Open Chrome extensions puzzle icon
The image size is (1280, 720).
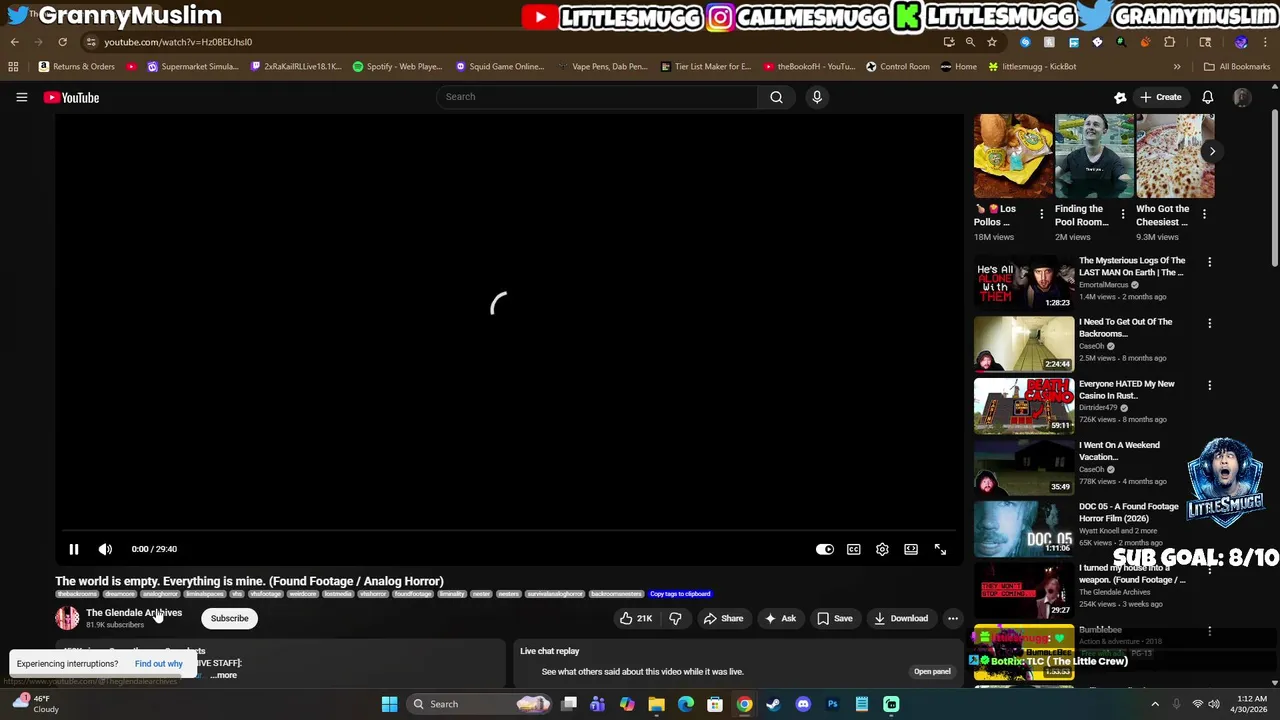pyautogui.click(x=1169, y=42)
